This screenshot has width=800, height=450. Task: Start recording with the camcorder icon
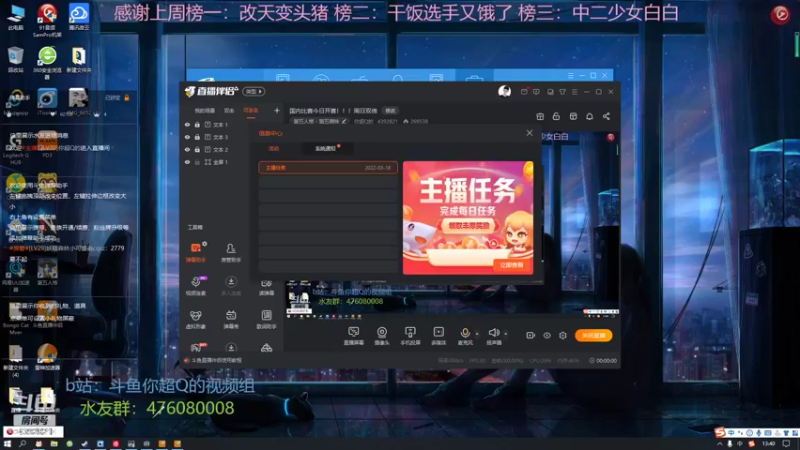531,335
